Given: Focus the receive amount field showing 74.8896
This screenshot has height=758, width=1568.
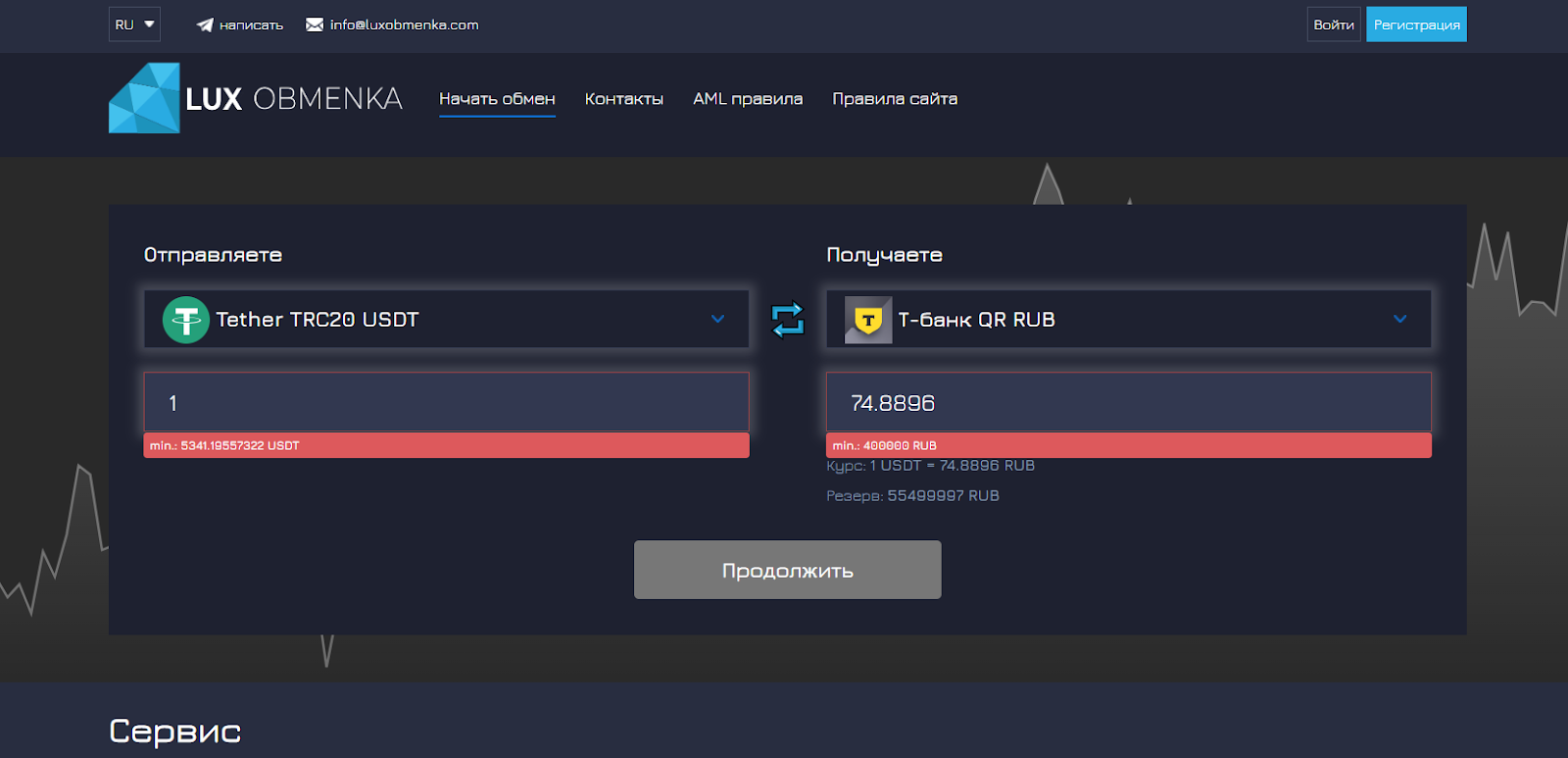Looking at the screenshot, I should click(1129, 402).
